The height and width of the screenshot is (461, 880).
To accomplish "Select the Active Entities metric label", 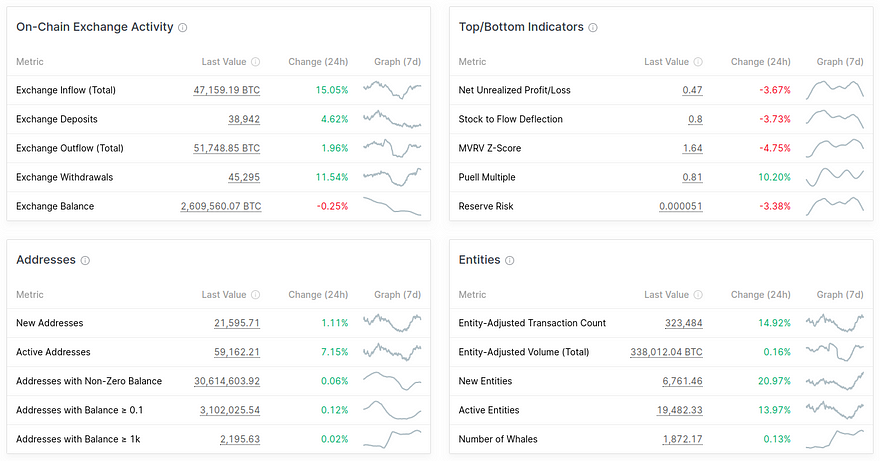I will coord(489,410).
